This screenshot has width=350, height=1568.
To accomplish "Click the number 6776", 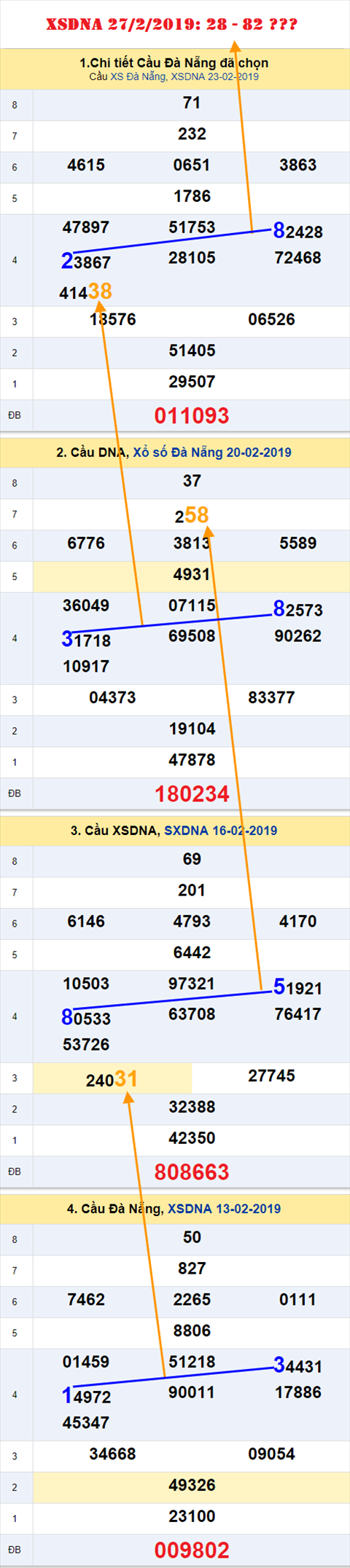I will [x=86, y=543].
